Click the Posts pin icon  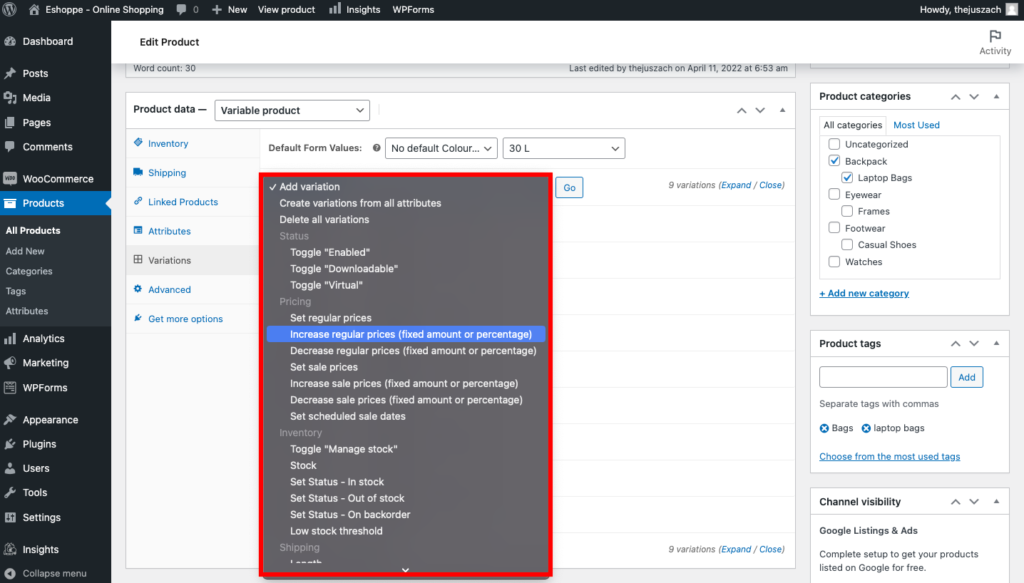tap(10, 73)
